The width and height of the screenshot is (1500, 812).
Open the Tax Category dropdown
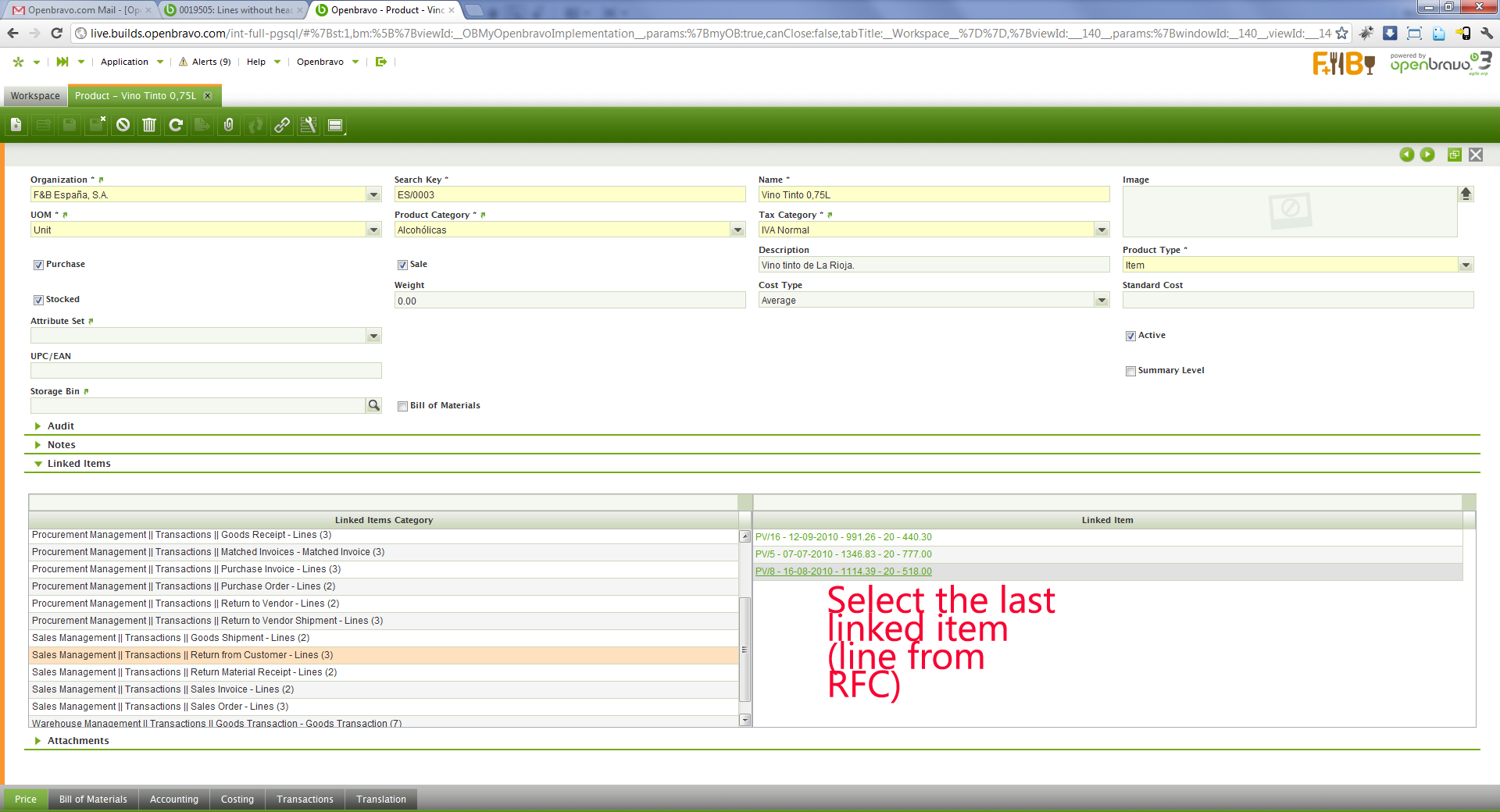tap(1102, 230)
